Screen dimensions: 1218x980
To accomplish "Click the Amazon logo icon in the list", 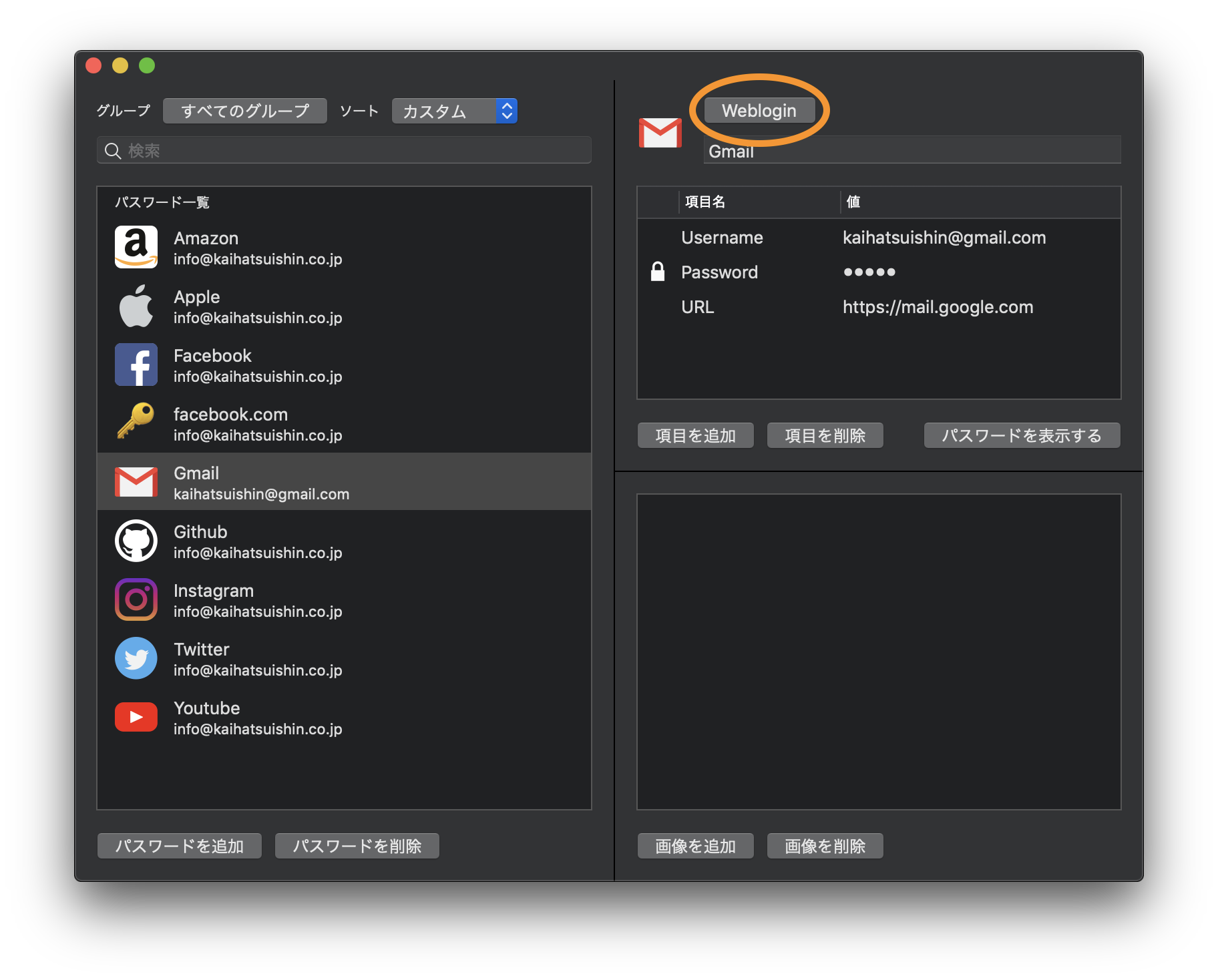I will [136, 247].
